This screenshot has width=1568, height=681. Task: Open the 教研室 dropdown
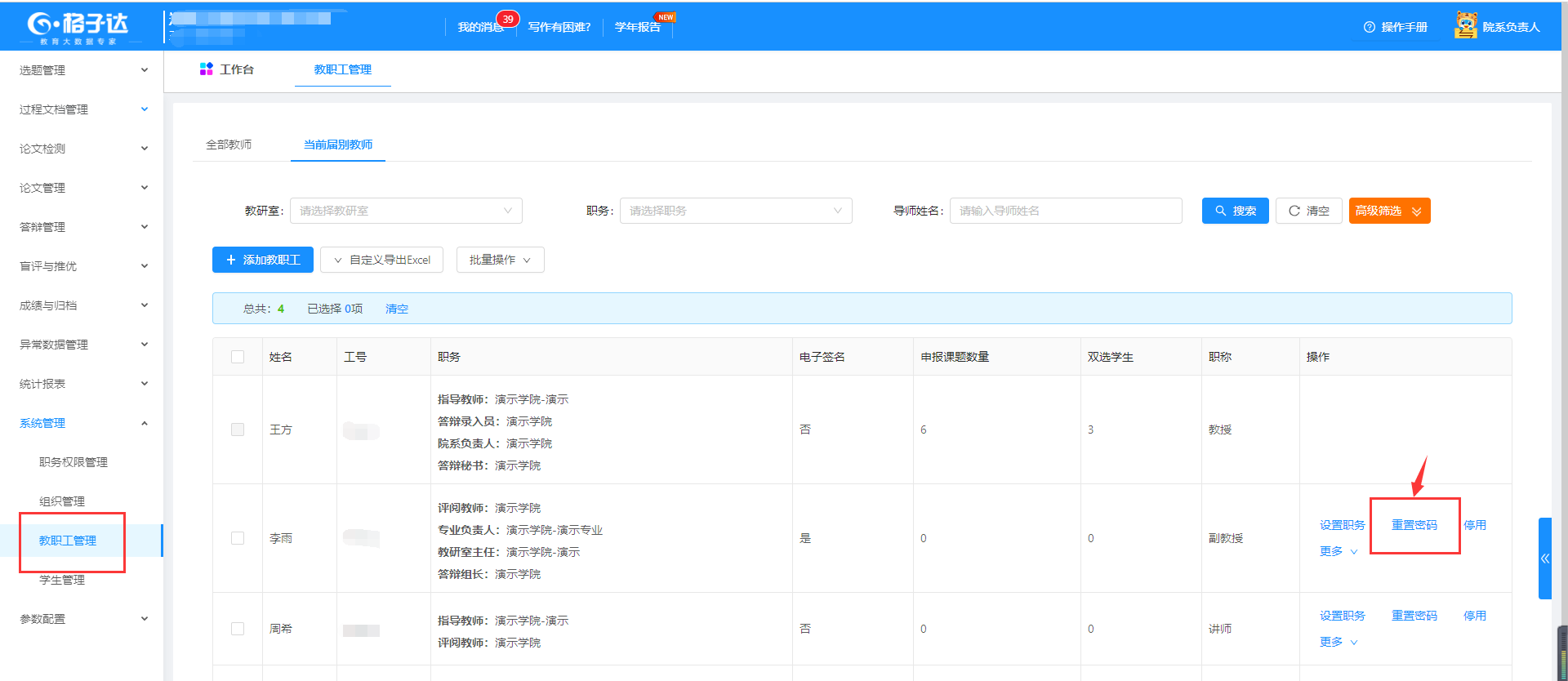pyautogui.click(x=406, y=211)
